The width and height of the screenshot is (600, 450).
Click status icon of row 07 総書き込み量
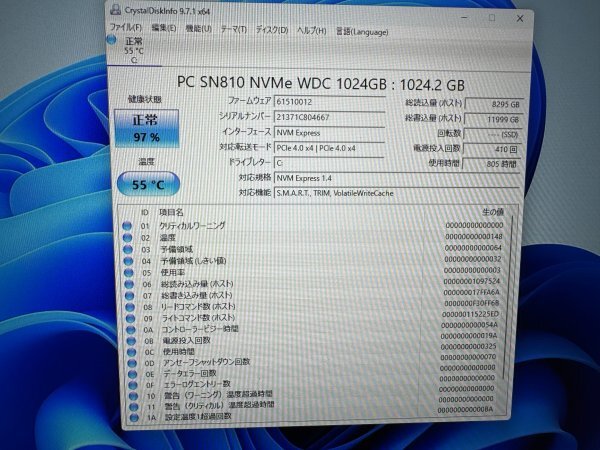coord(129,296)
